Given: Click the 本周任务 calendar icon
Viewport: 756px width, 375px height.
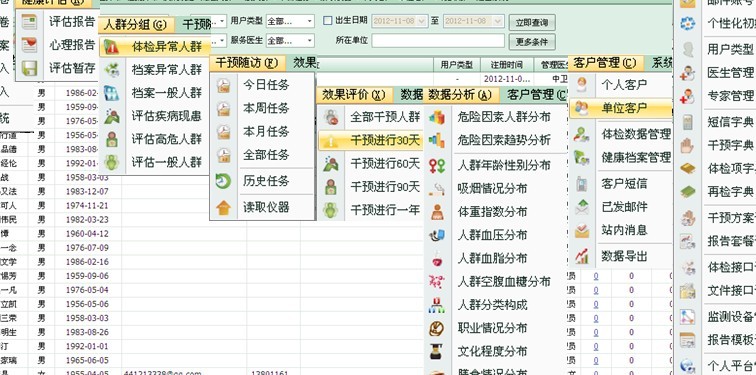Looking at the screenshot, I should (223, 109).
